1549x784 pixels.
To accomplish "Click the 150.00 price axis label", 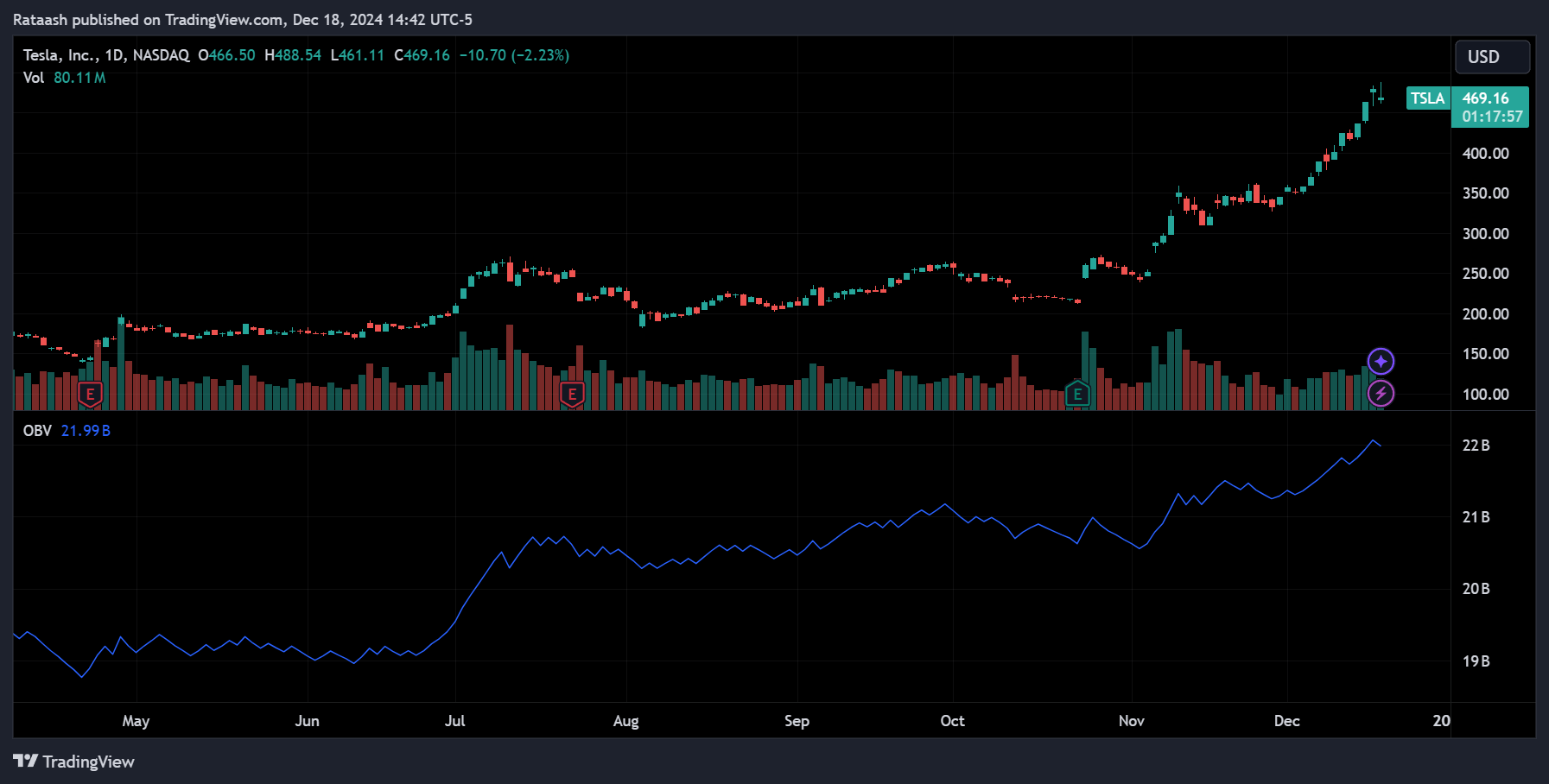I will [1485, 354].
